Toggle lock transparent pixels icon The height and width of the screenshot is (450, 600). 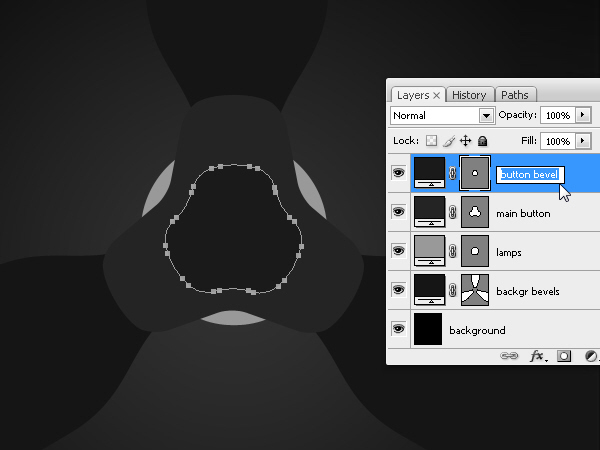coord(431,141)
